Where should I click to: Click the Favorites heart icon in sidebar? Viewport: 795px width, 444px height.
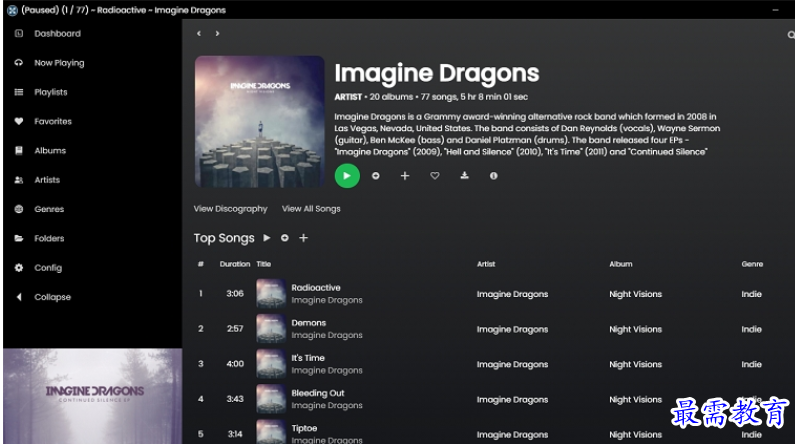click(19, 121)
